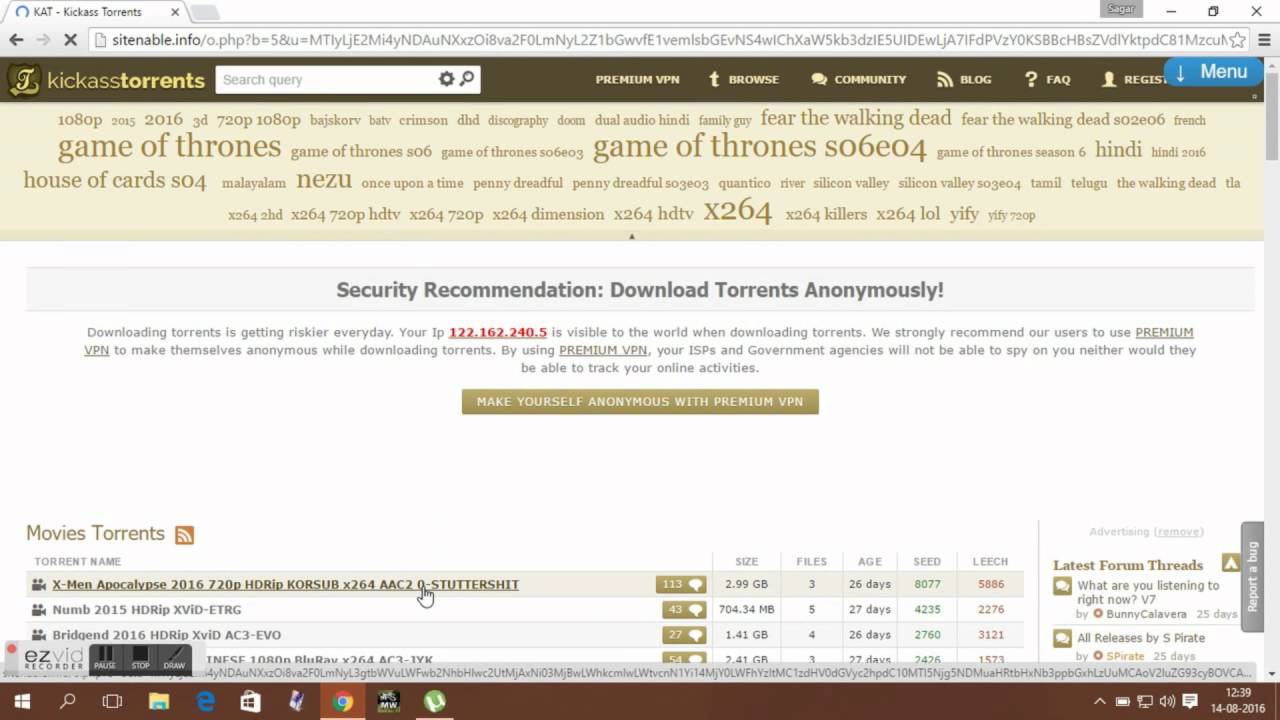
Task: Launch Microsoft Edge from taskbar
Action: [205, 701]
